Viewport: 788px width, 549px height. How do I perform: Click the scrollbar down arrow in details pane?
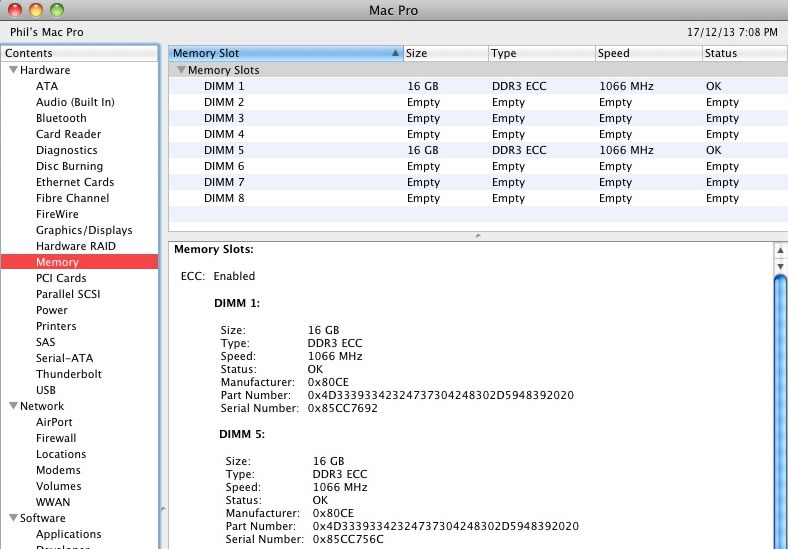780,266
